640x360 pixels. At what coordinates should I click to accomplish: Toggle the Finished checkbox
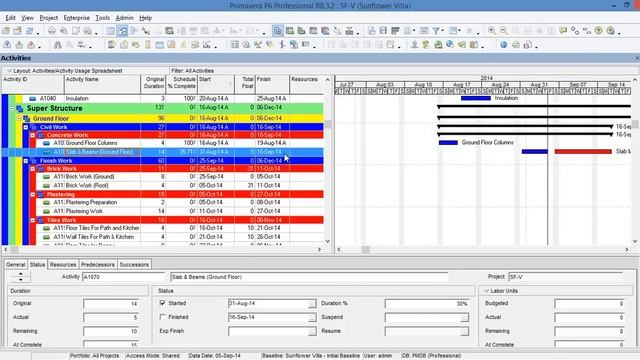click(x=162, y=317)
